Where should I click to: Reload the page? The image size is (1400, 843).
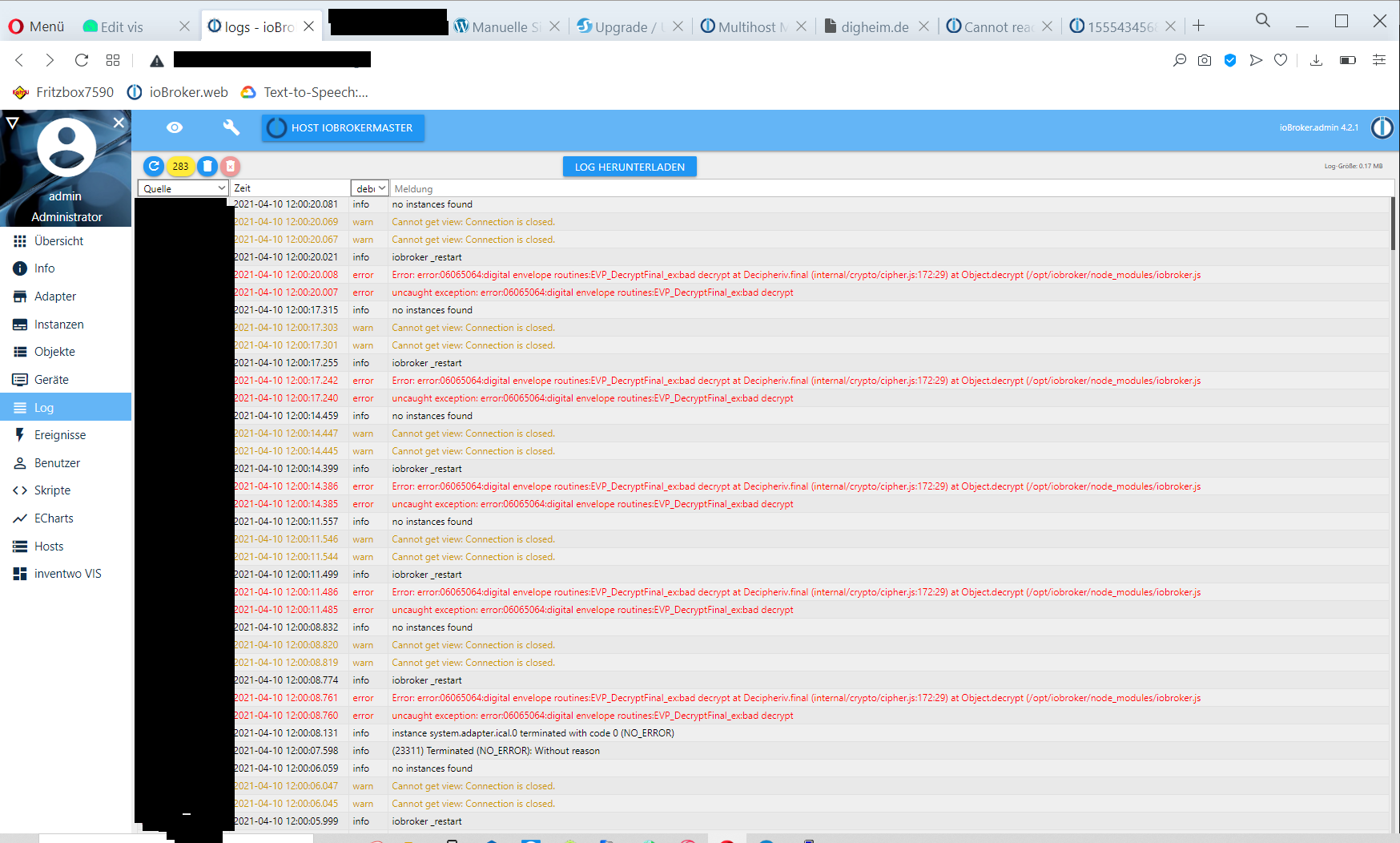(x=82, y=60)
